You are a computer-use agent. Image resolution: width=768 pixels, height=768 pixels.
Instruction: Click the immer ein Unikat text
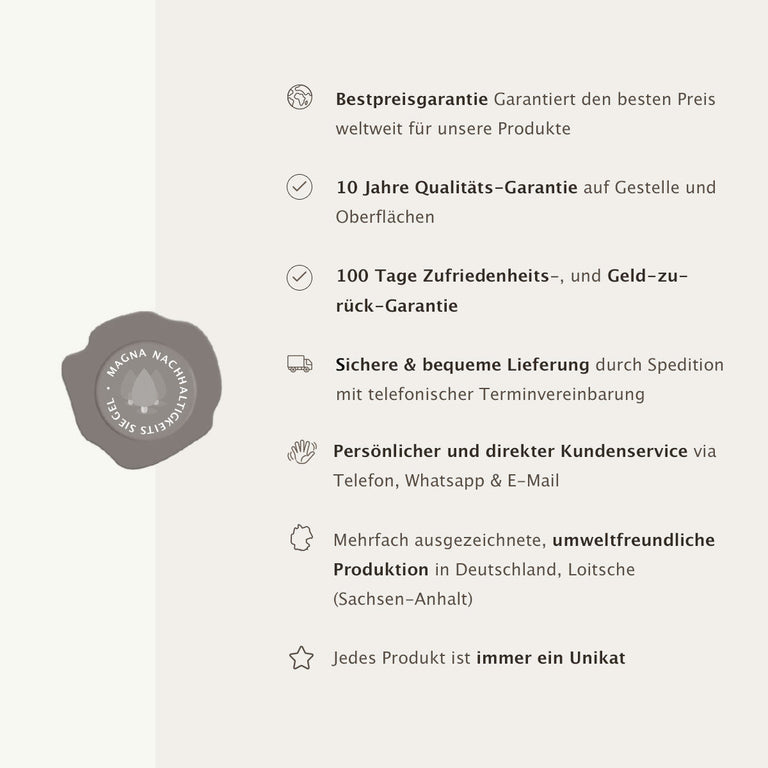pyautogui.click(x=551, y=658)
